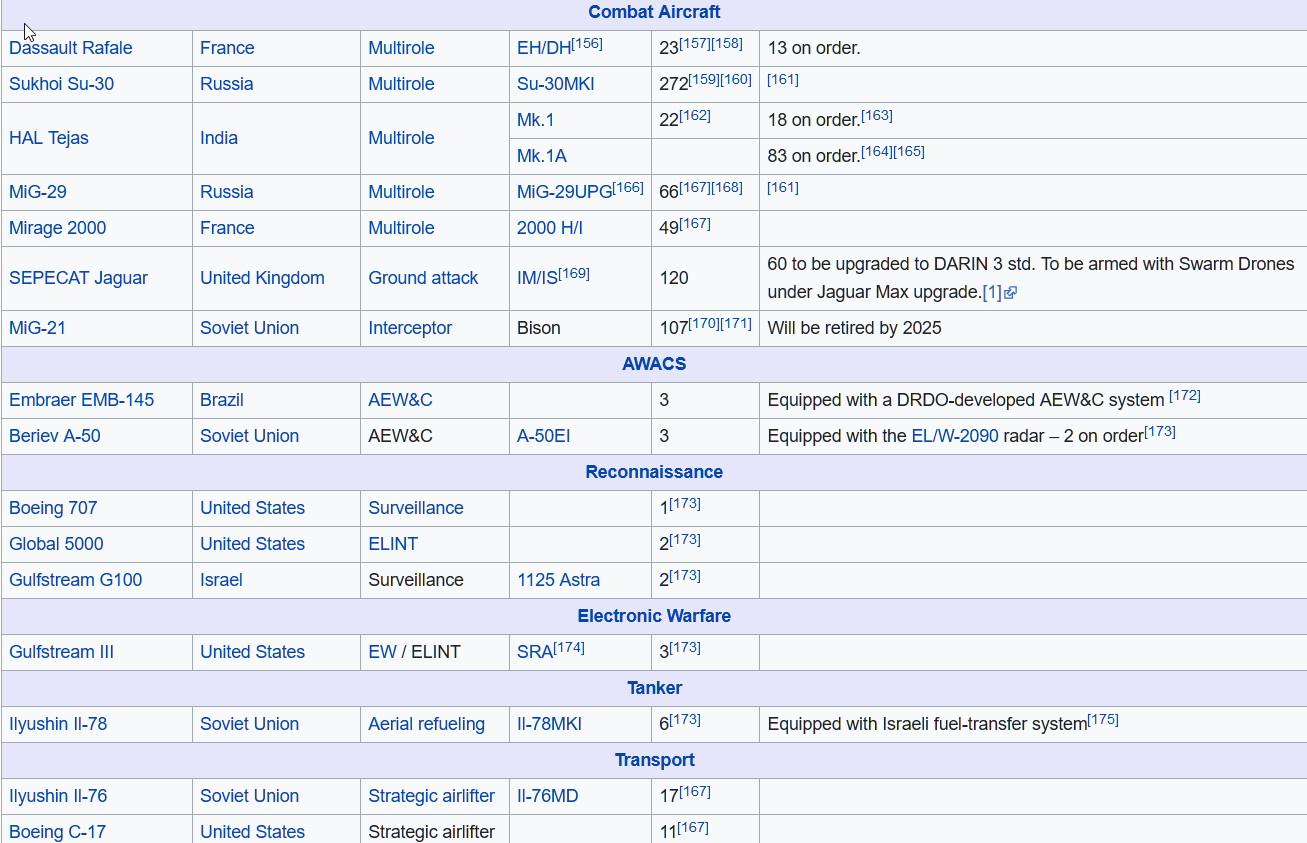Open the MiG-21 link
The image size is (1307, 843).
coord(38,328)
